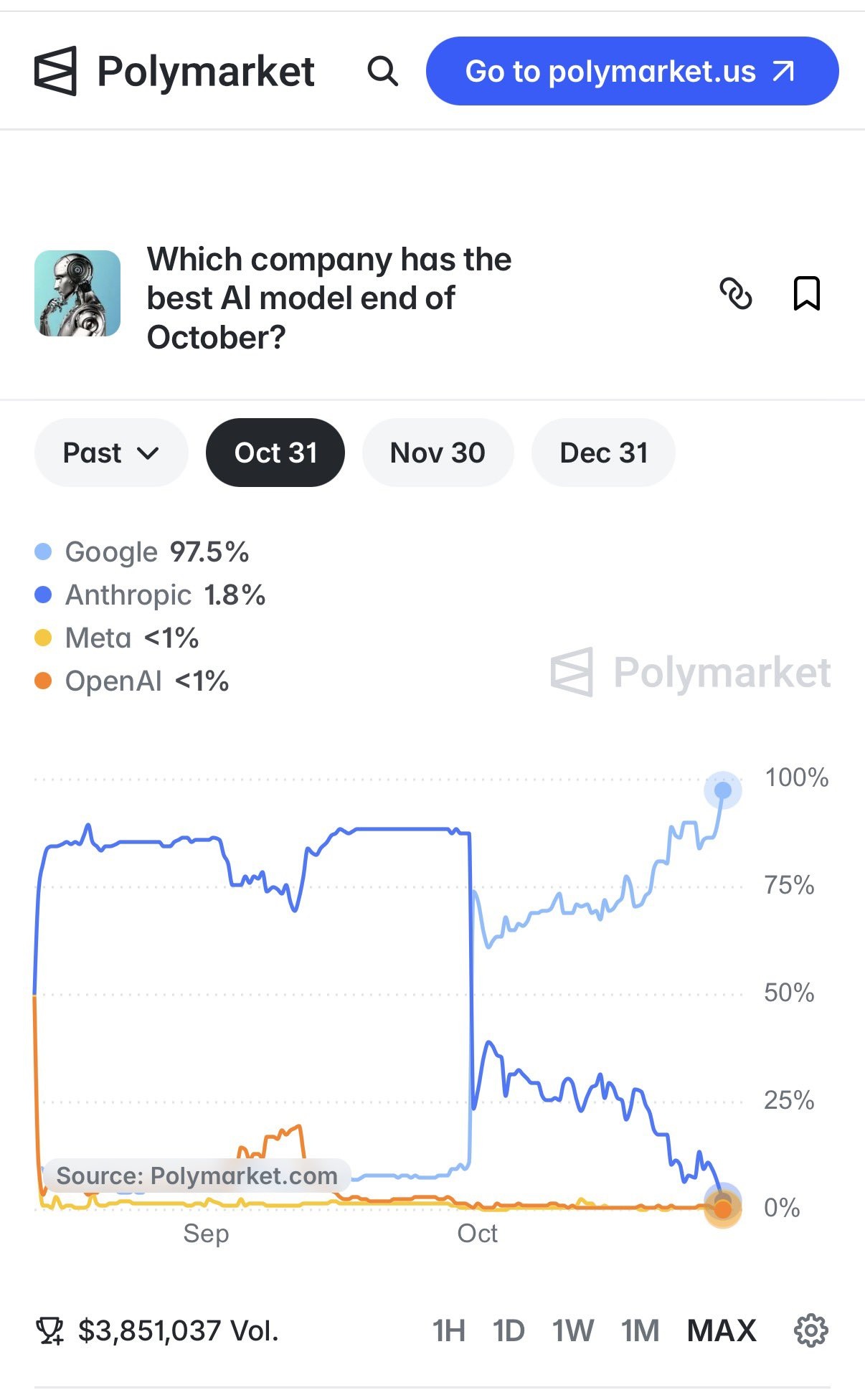
Task: Bookmark this market
Action: [806, 293]
